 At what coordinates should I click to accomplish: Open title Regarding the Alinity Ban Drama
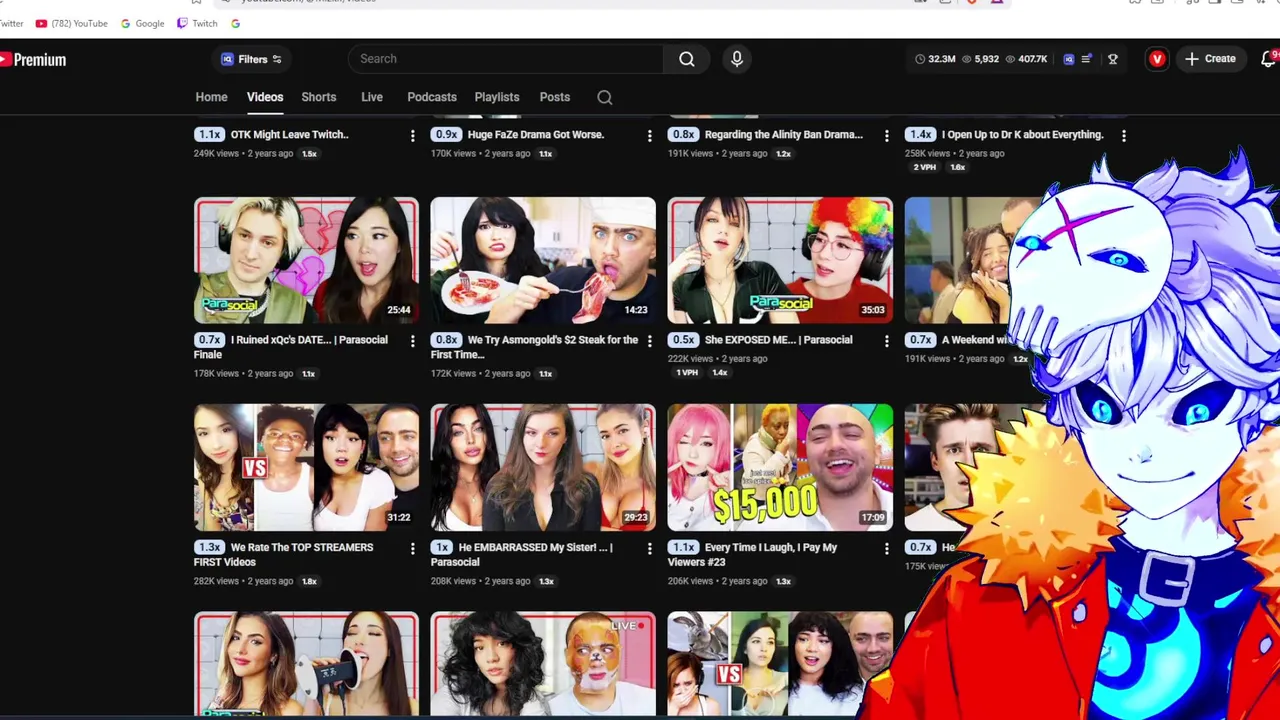(x=783, y=134)
